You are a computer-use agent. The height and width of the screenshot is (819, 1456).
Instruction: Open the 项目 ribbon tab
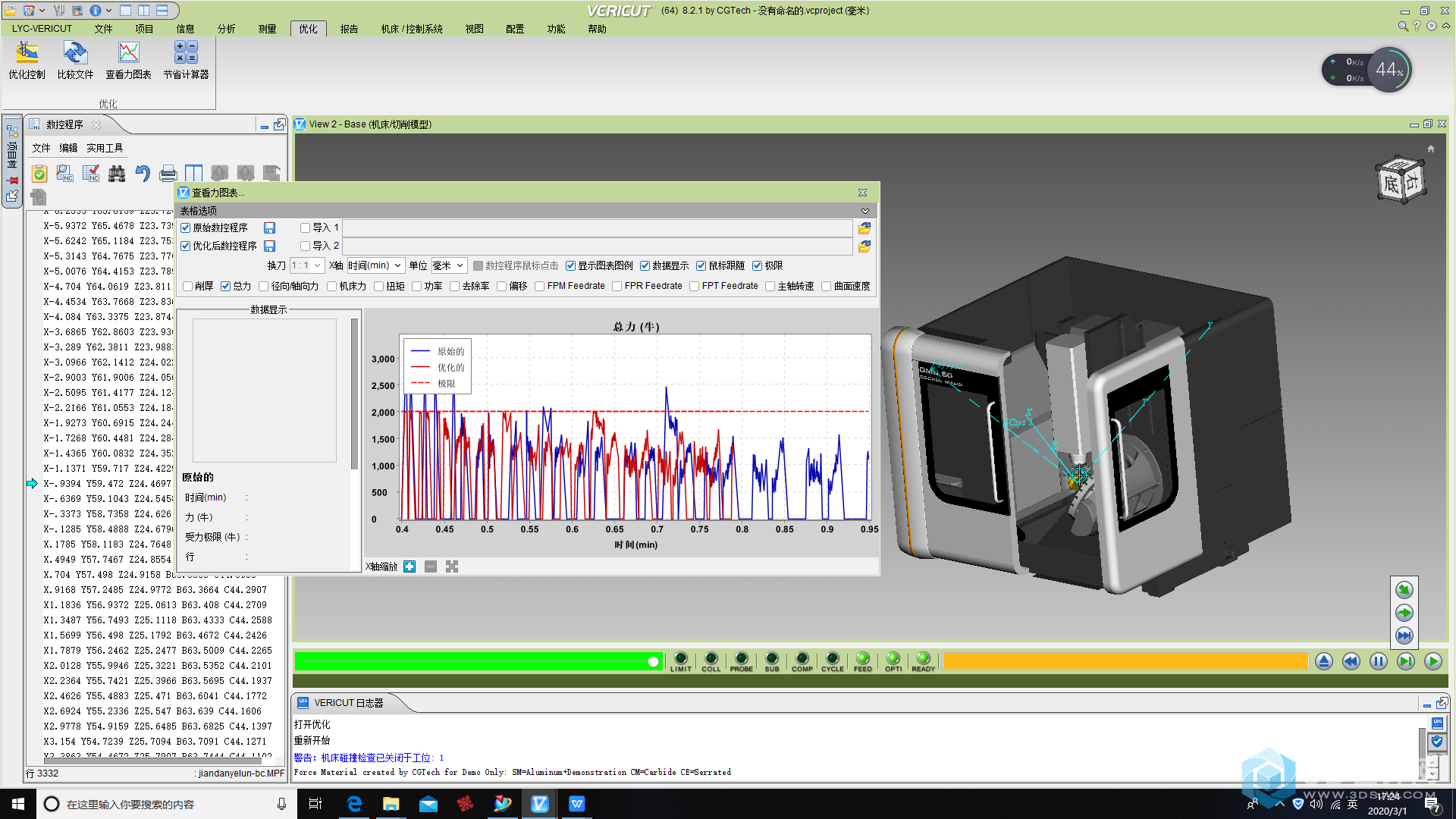click(144, 29)
